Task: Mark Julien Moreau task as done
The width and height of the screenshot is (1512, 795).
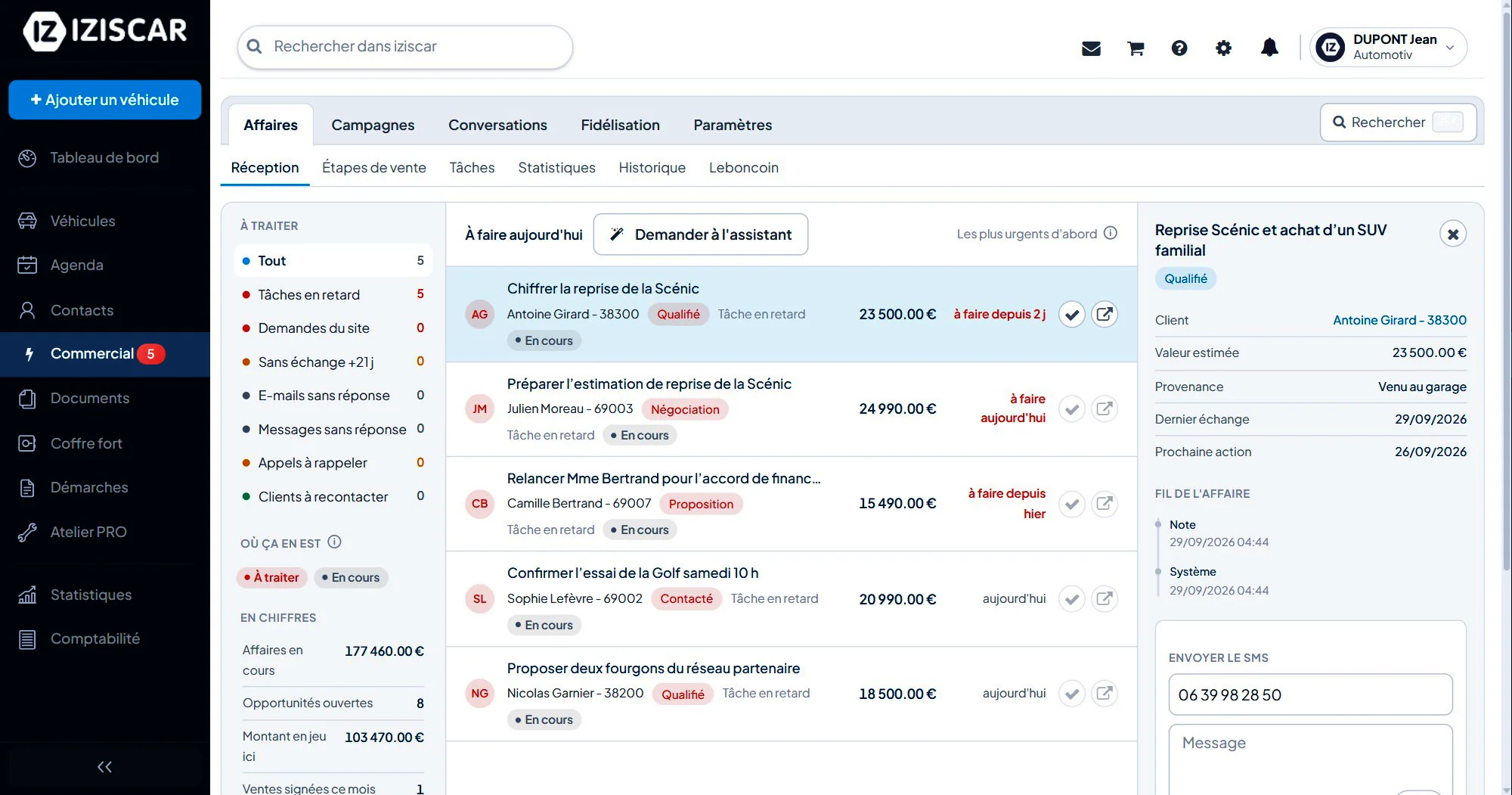Action: coord(1072,409)
